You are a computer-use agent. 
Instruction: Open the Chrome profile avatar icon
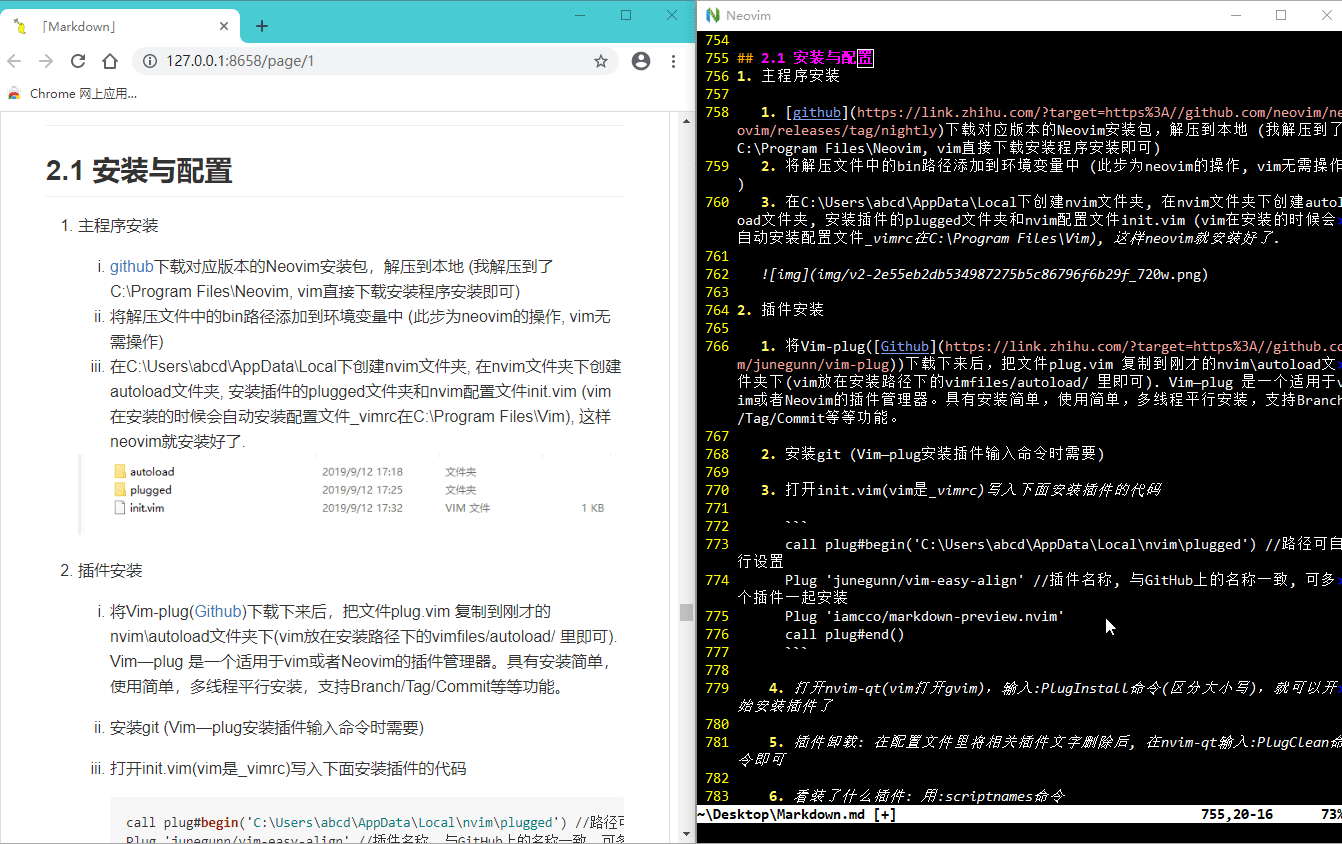(x=641, y=61)
